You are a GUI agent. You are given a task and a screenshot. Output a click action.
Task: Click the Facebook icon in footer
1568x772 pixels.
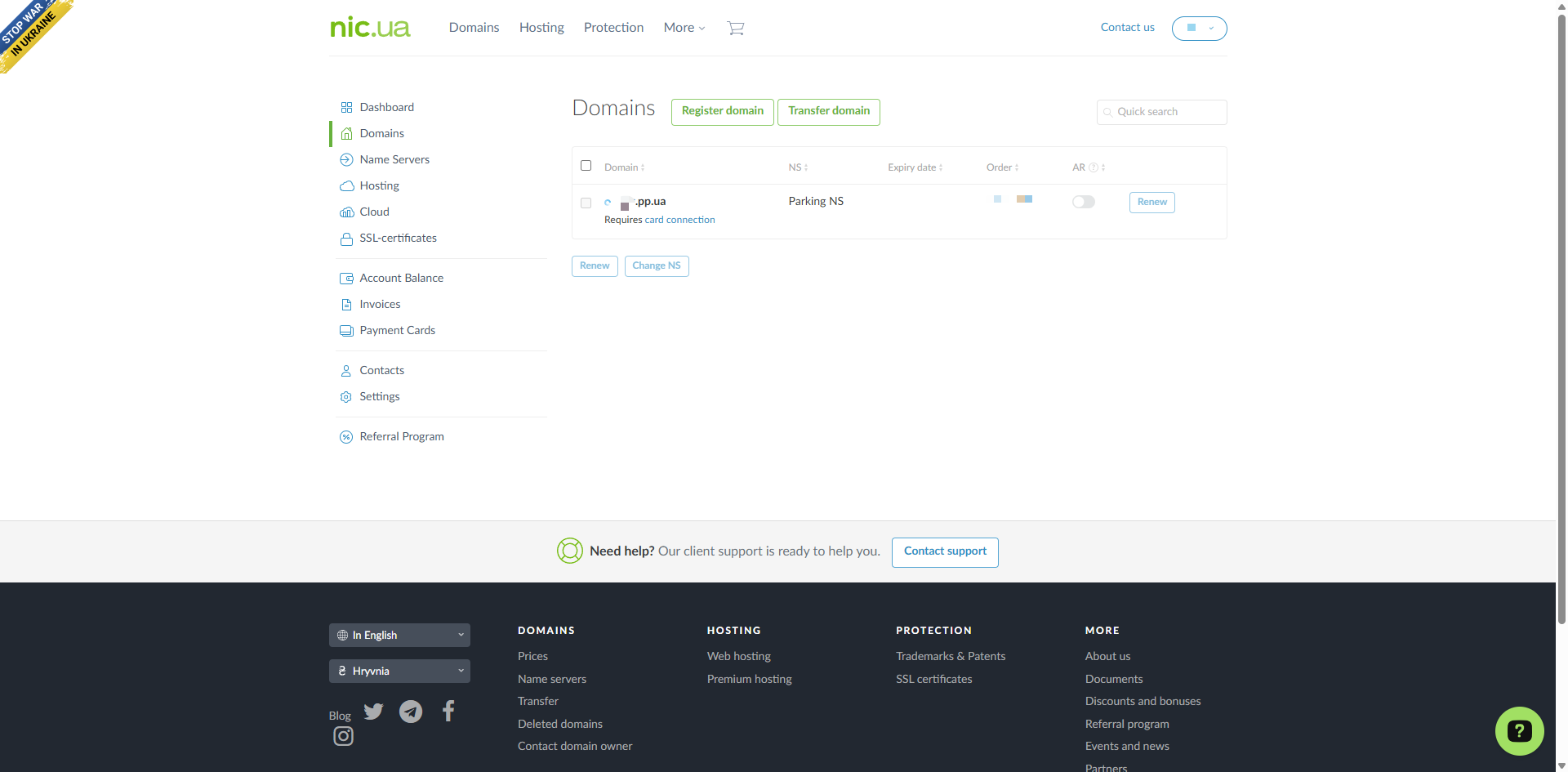448,712
